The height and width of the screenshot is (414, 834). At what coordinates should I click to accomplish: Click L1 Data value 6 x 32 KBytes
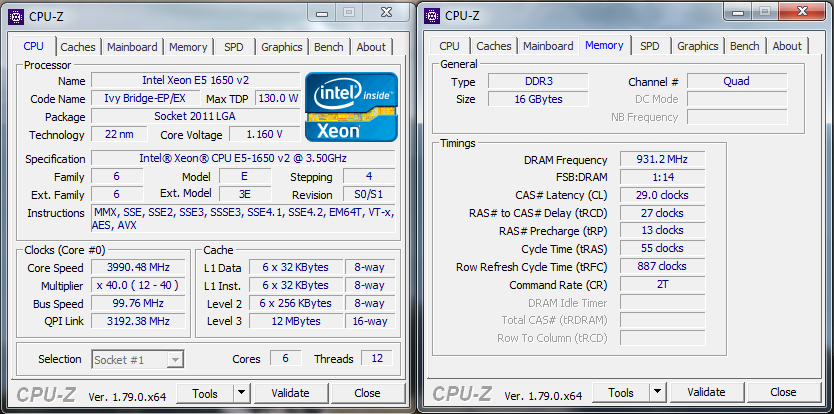(296, 267)
